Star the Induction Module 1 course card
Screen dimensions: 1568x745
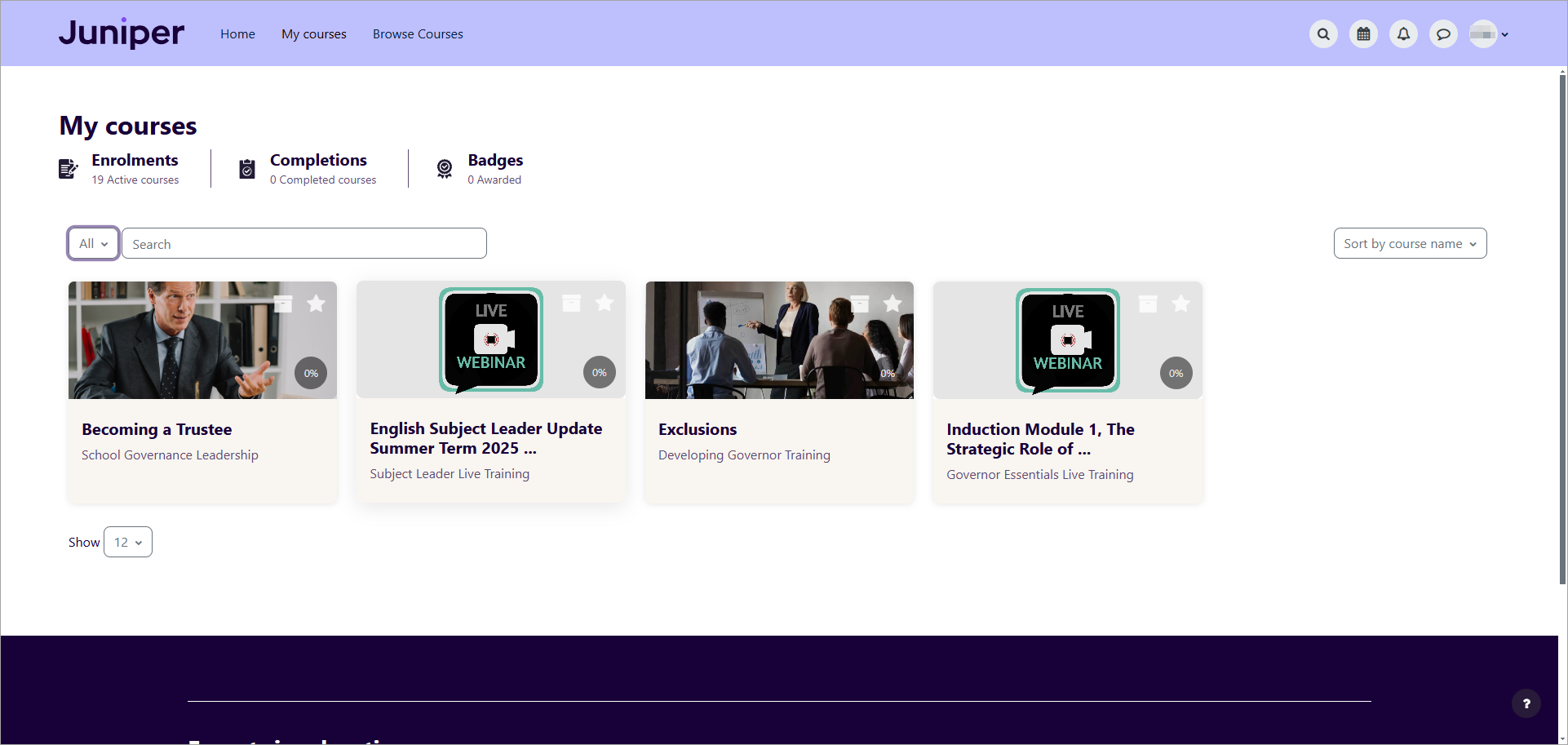pyautogui.click(x=1180, y=303)
